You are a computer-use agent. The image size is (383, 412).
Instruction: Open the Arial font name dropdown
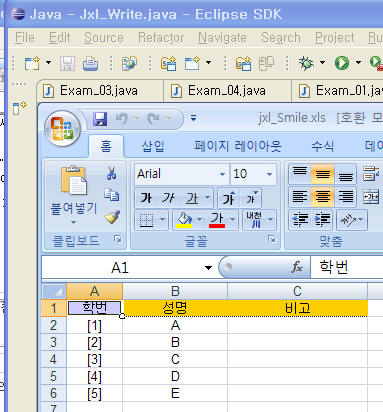pyautogui.click(x=222, y=174)
